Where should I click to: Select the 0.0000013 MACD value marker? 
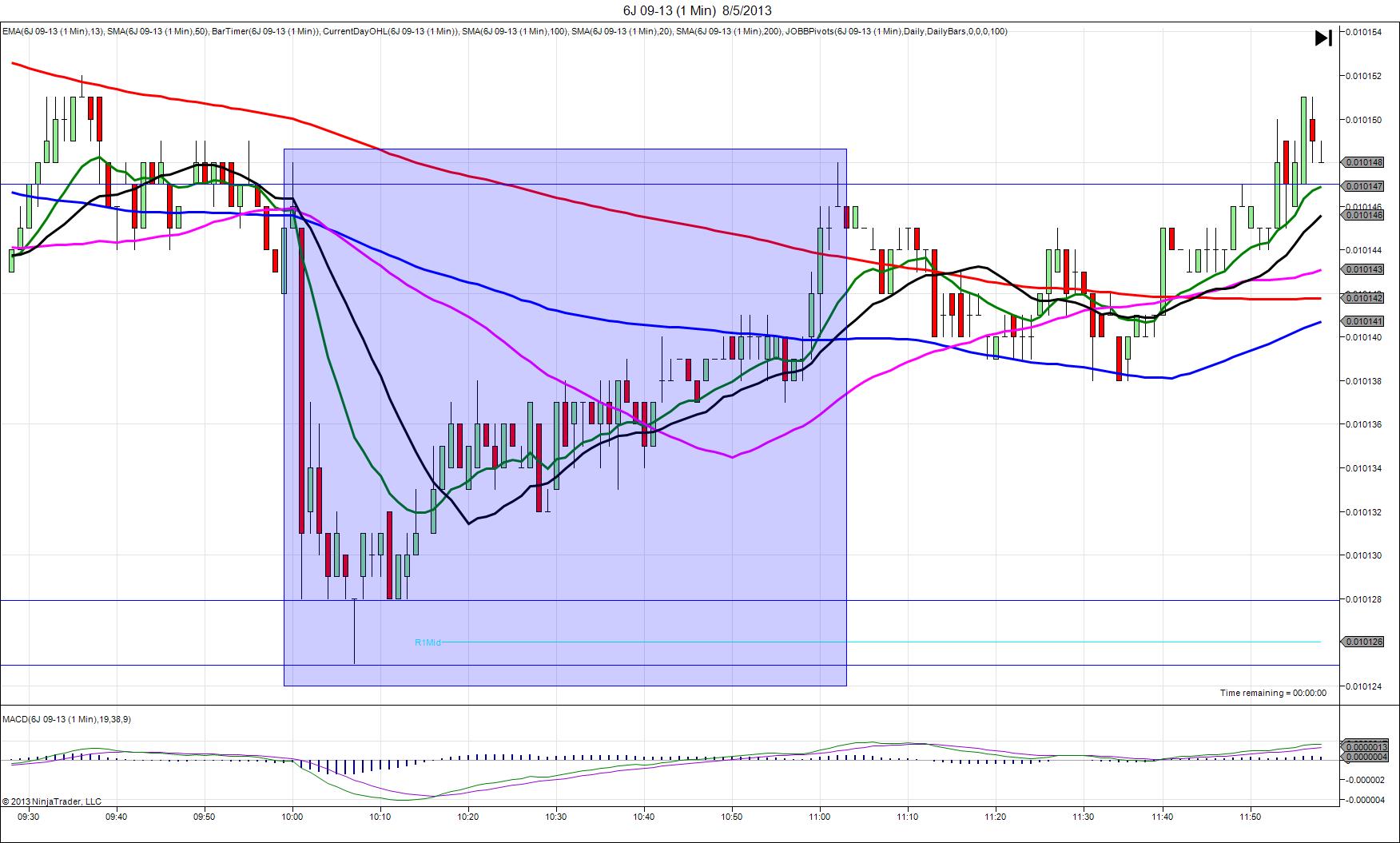pos(1365,747)
